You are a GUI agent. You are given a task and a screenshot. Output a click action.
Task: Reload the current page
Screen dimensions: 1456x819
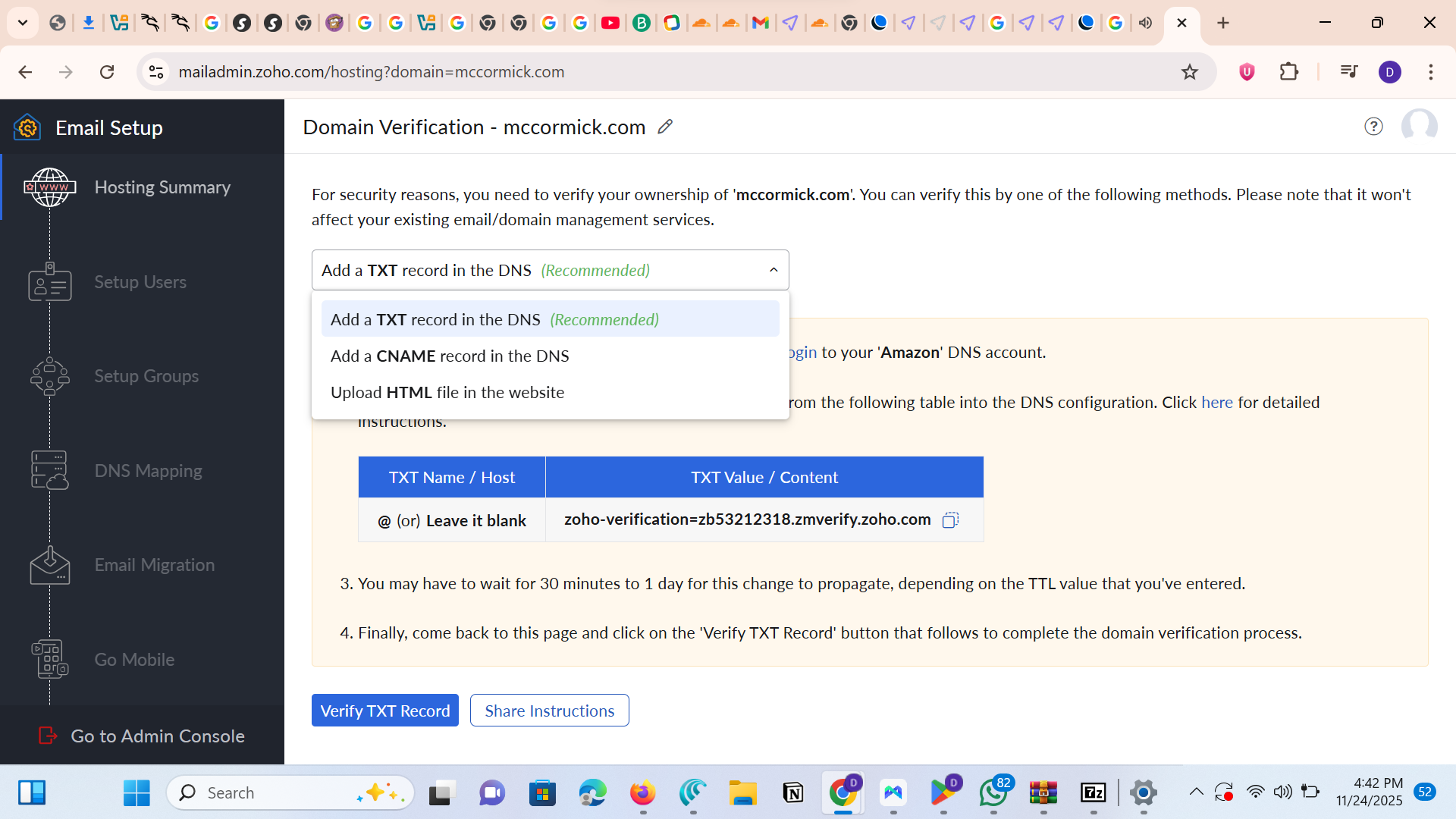coord(107,72)
